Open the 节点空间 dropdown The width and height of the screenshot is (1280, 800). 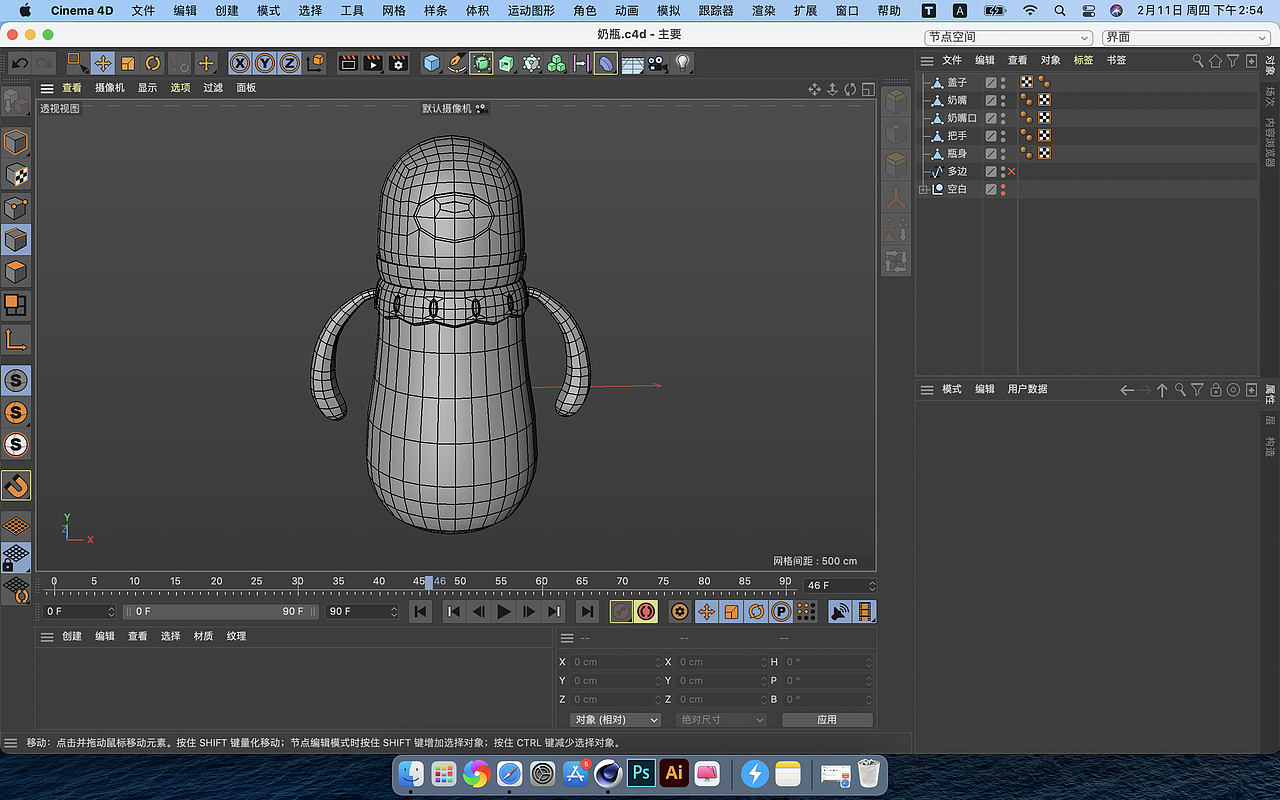point(1008,37)
